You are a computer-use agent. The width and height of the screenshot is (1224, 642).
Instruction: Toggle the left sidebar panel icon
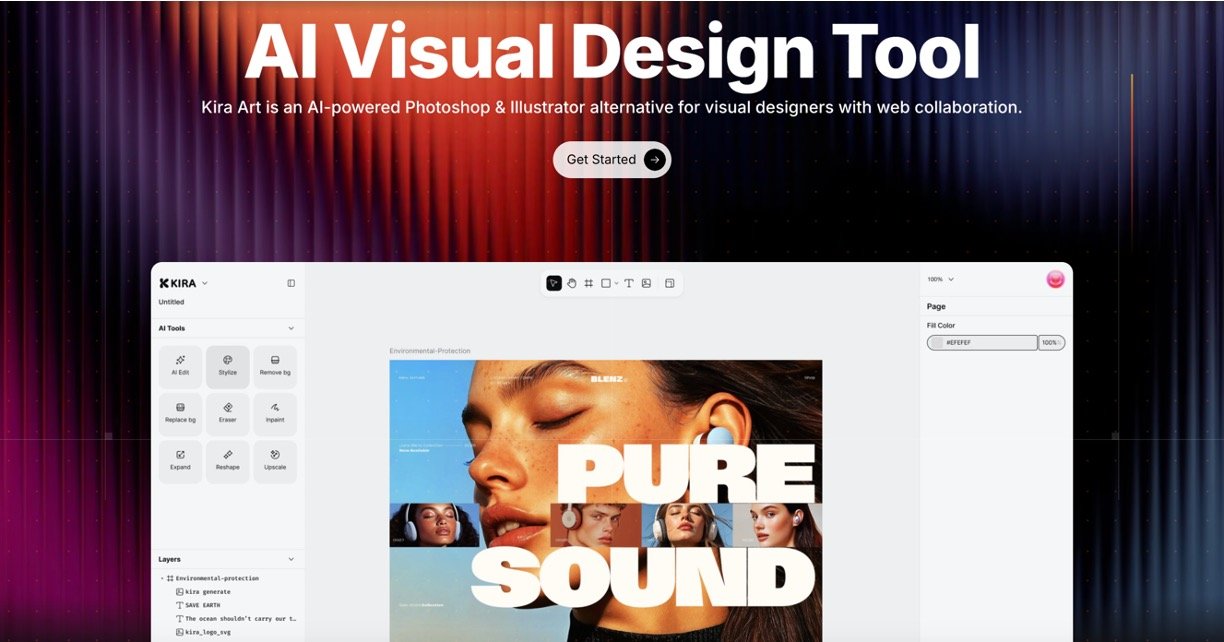tap(291, 283)
